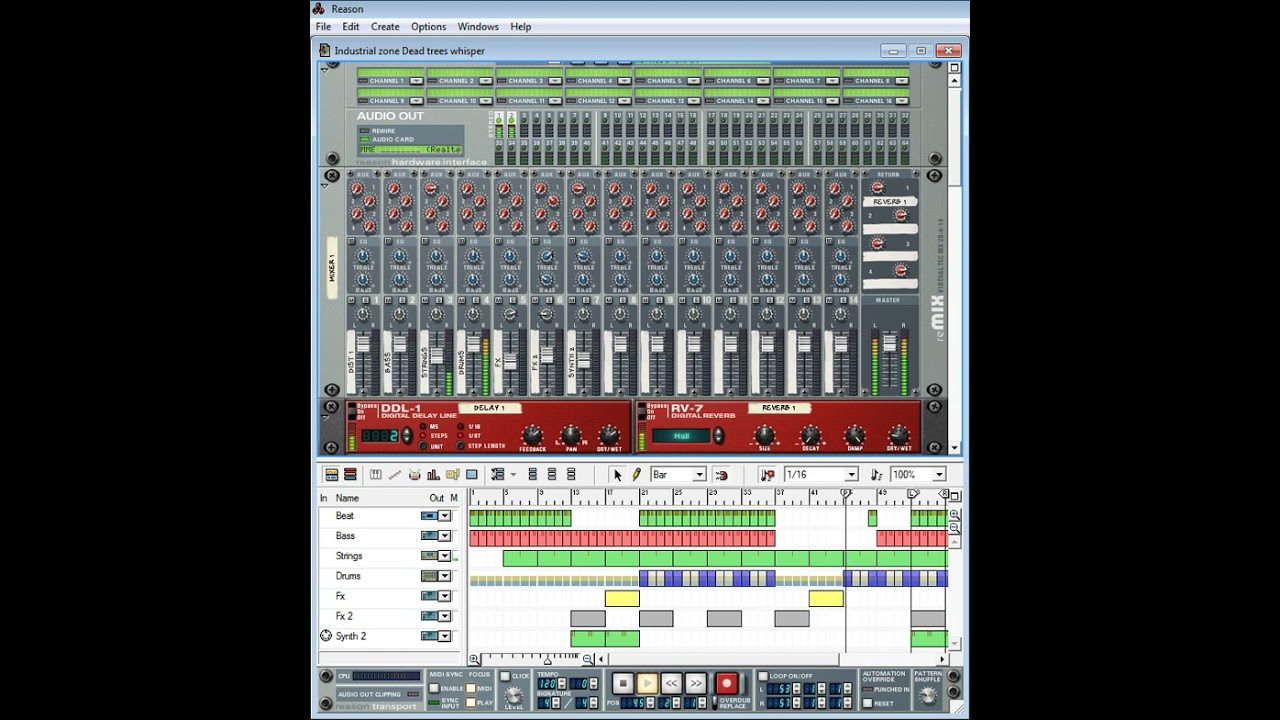Open Fx 2 track output dropdown
The width and height of the screenshot is (1280, 720).
(445, 616)
